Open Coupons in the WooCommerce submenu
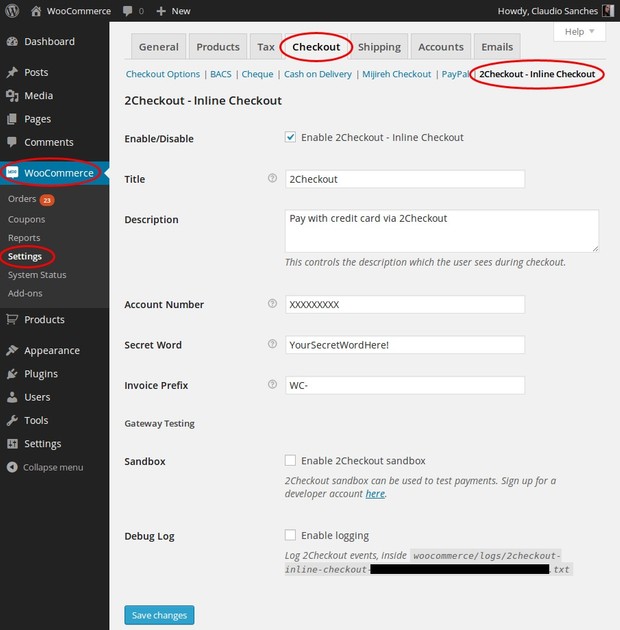The image size is (620, 630). pyautogui.click(x=27, y=219)
